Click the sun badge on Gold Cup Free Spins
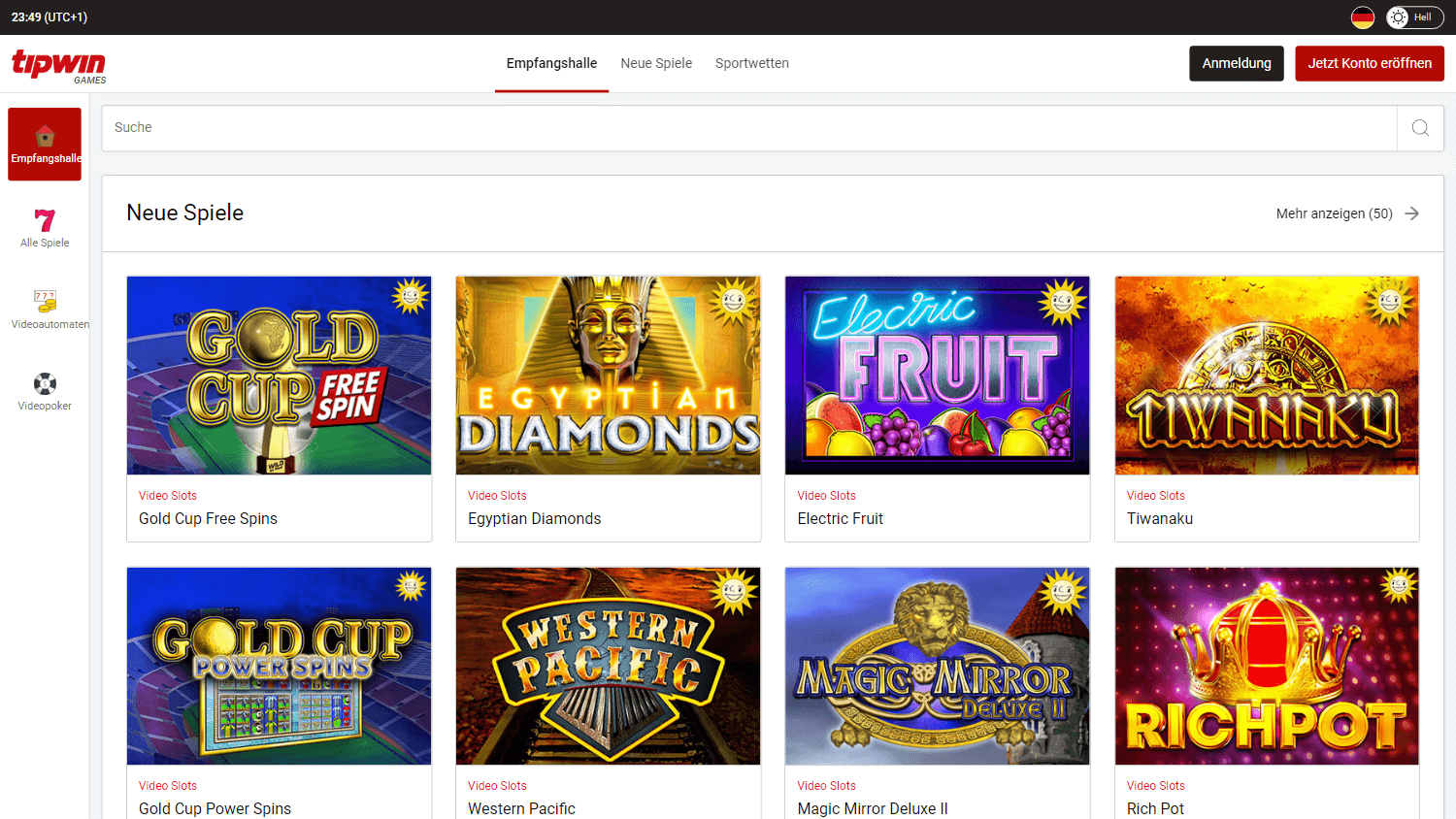The image size is (1456, 819). [x=411, y=296]
